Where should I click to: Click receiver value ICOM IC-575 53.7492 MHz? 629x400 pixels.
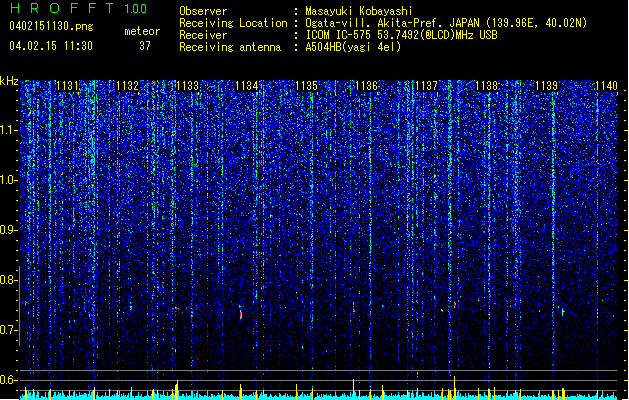(402, 35)
